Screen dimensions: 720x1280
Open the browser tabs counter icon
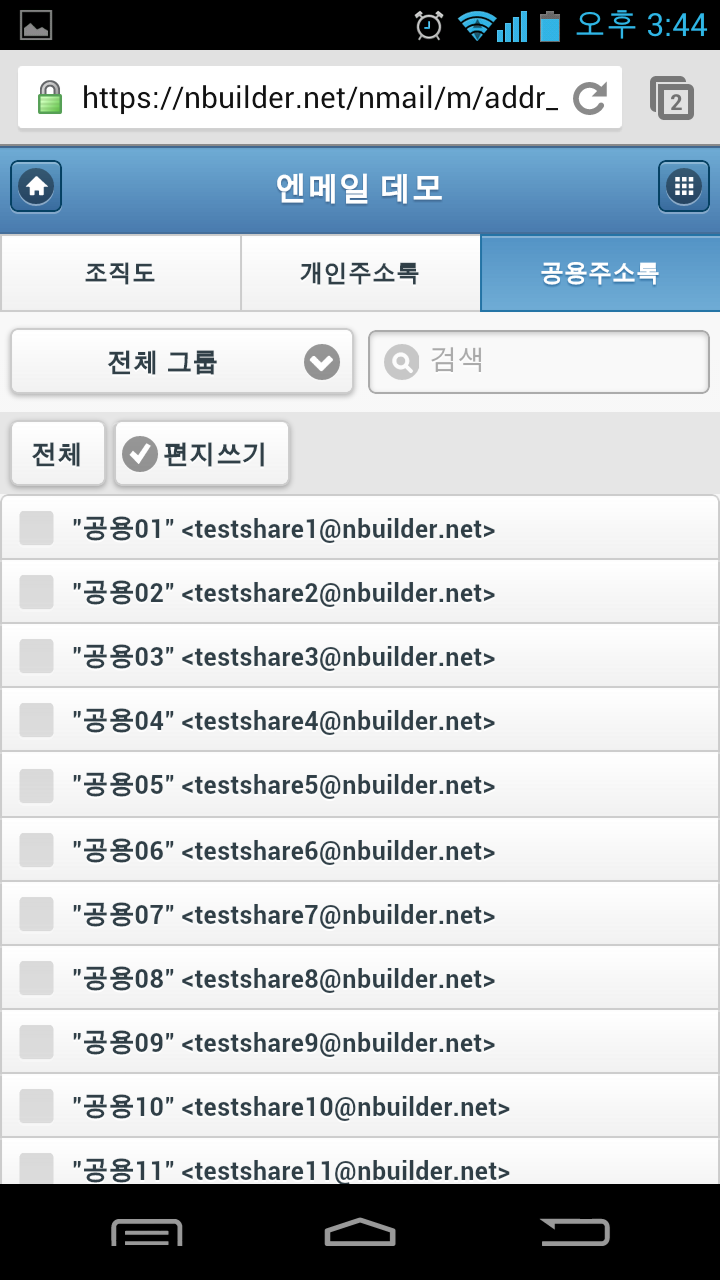coord(672,98)
